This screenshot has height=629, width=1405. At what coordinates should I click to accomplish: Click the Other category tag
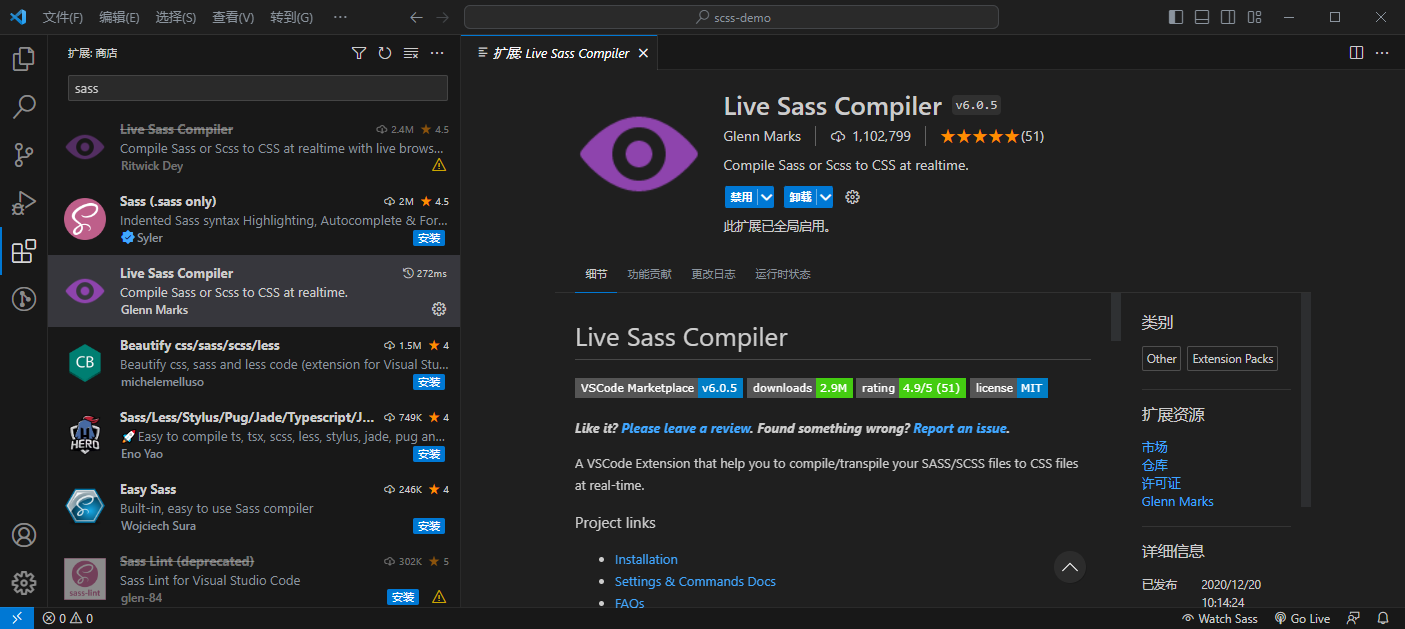[x=1162, y=359]
